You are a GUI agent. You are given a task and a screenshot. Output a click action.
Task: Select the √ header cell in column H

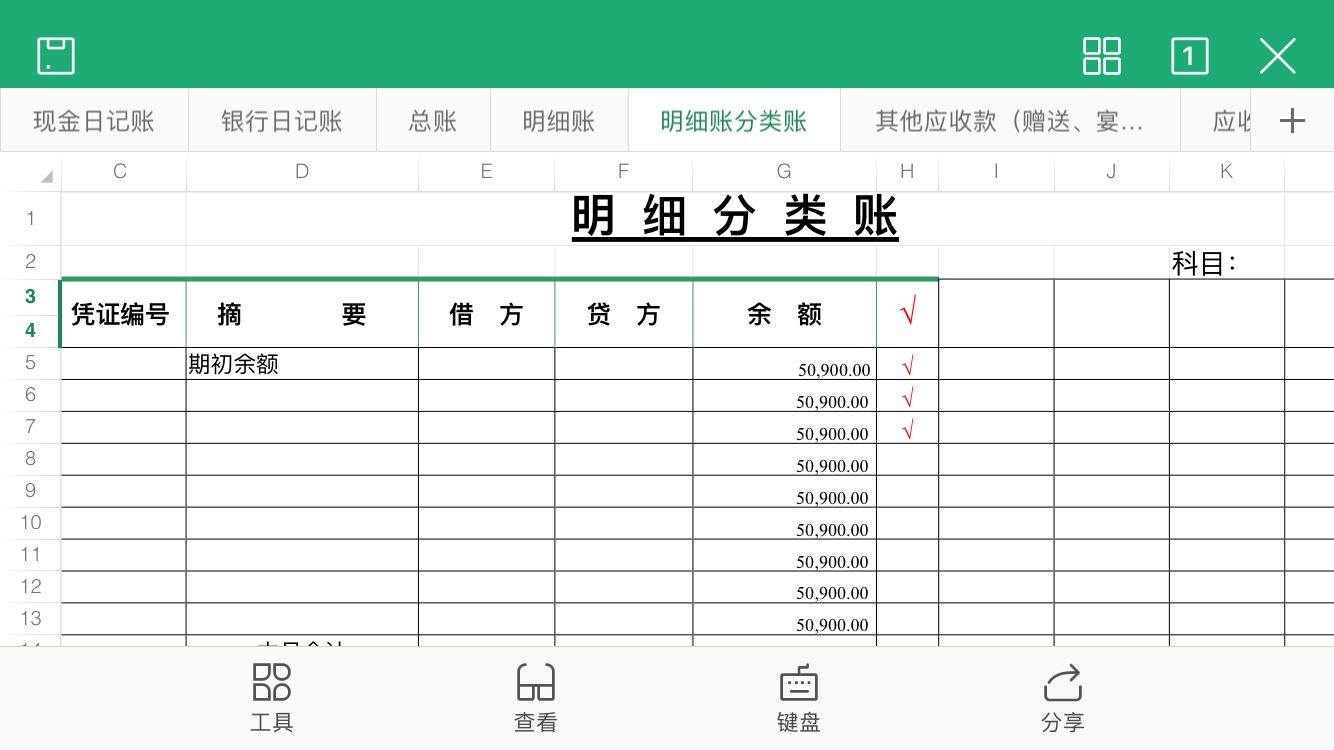906,313
